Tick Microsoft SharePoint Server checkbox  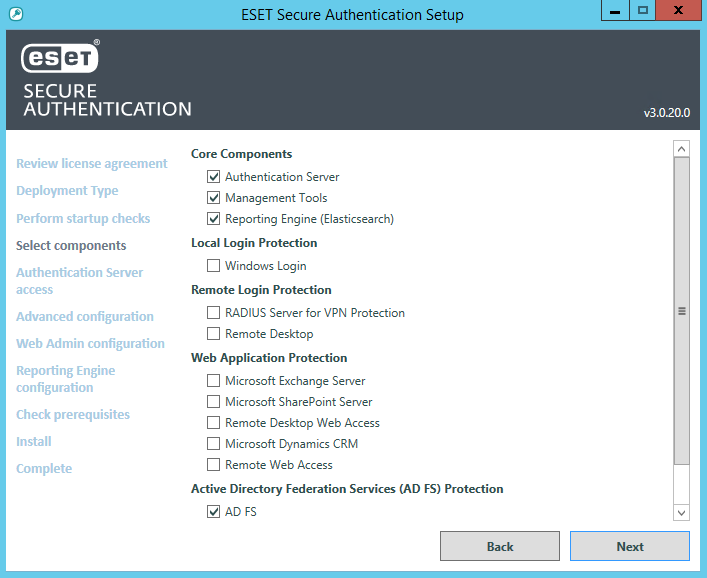pyautogui.click(x=213, y=402)
